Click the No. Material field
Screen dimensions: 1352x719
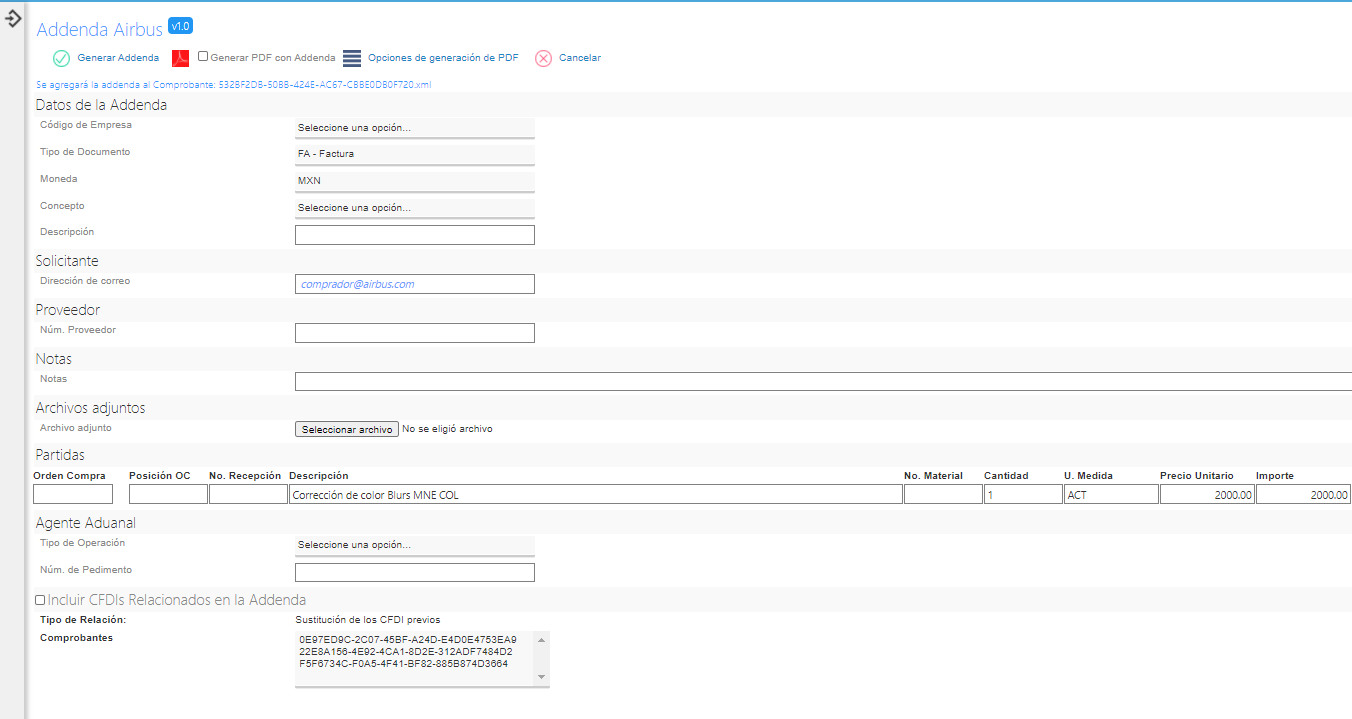(943, 494)
